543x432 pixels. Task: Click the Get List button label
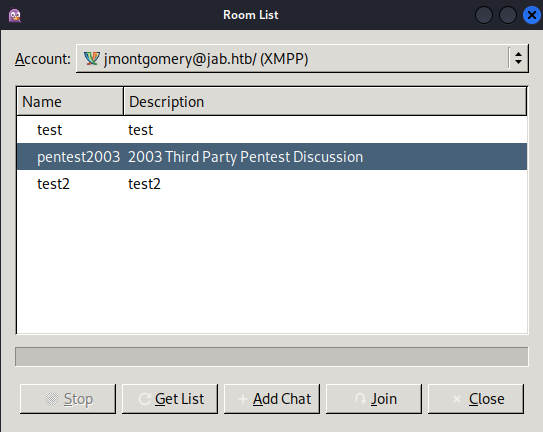179,399
